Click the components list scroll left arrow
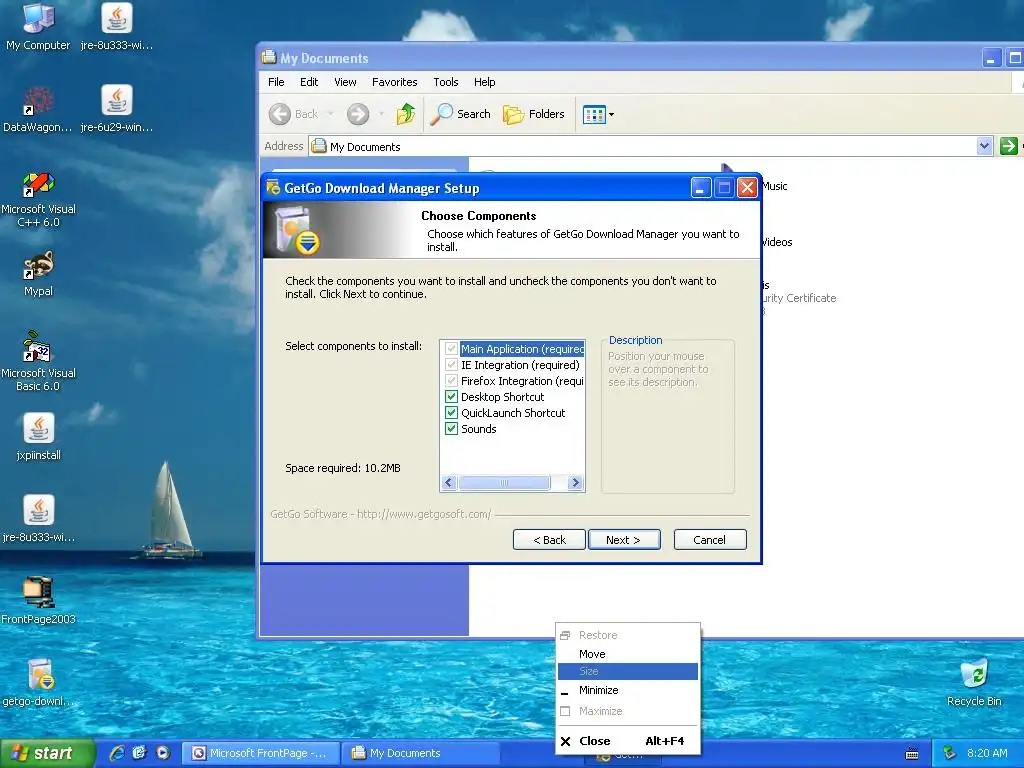 (x=449, y=483)
